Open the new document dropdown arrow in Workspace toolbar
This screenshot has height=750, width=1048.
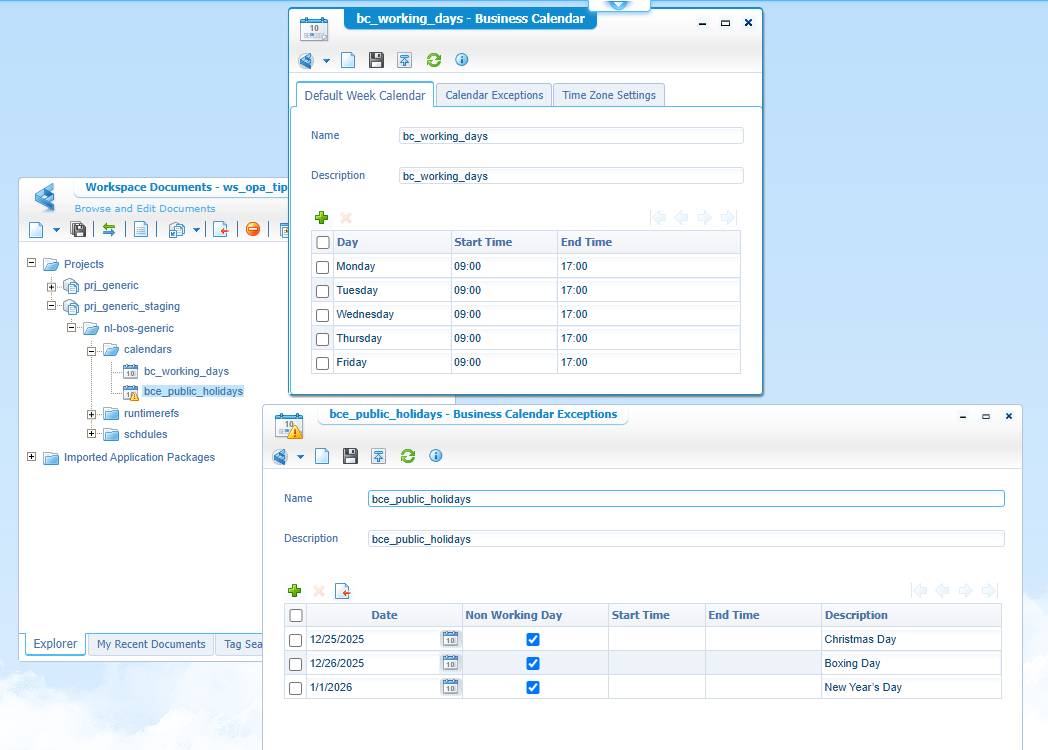[x=56, y=229]
